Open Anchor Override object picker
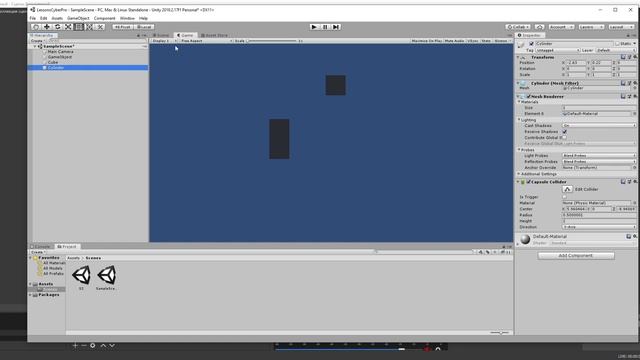640x360 pixels. [635, 168]
